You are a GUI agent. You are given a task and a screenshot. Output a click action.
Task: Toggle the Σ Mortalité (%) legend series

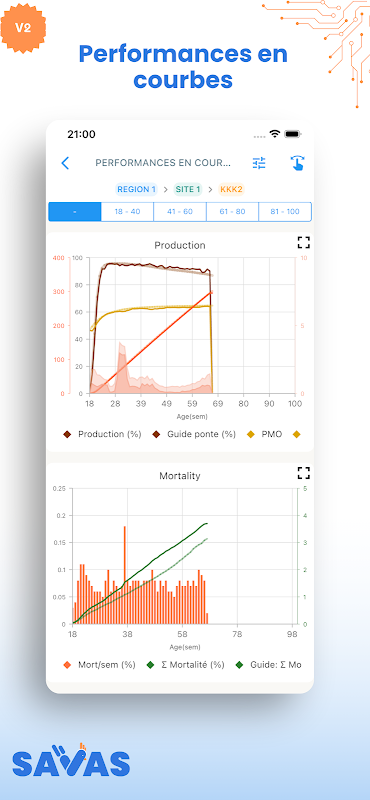186,665
